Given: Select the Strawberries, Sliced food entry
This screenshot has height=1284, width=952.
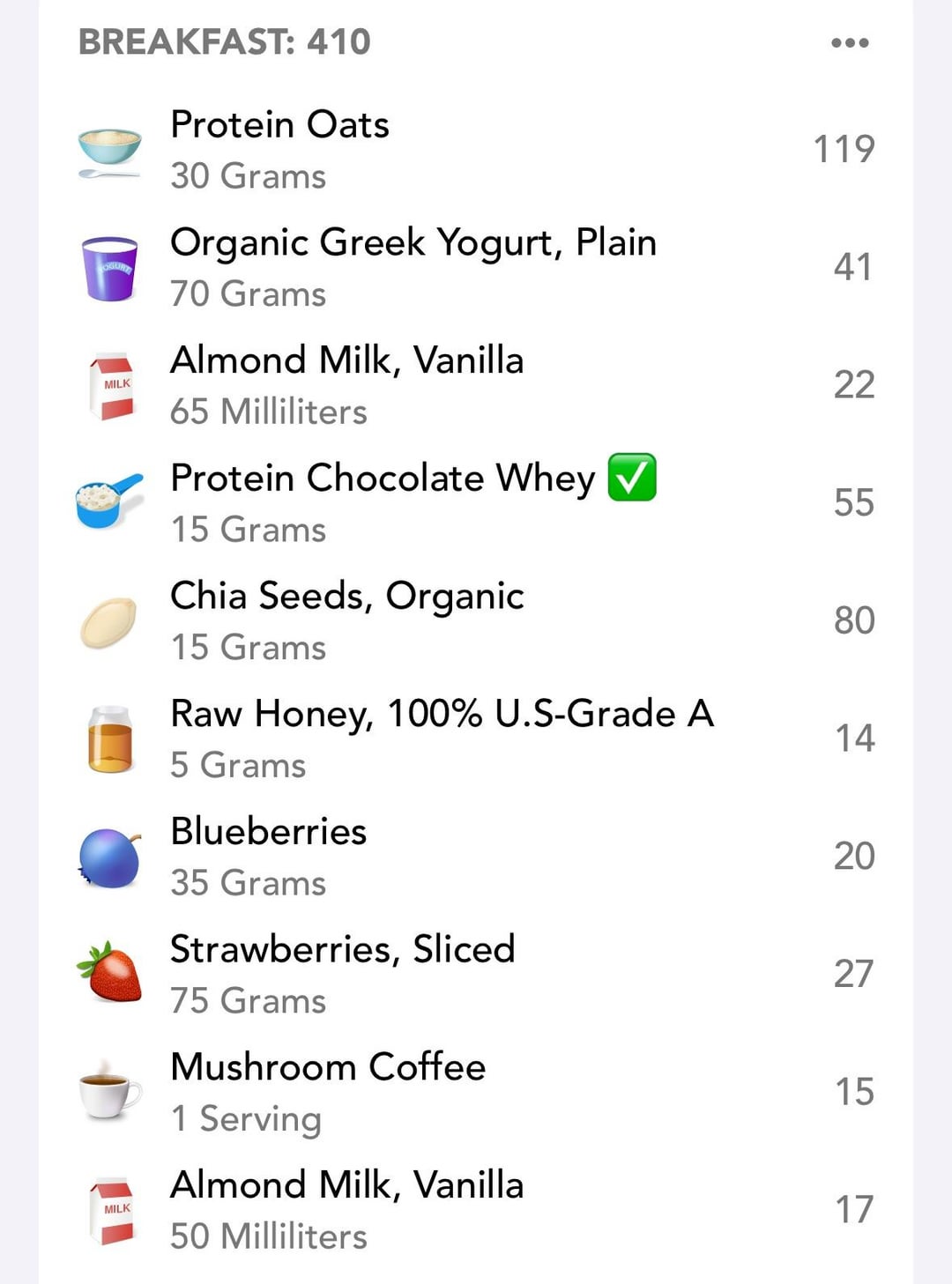Looking at the screenshot, I should tap(476, 974).
